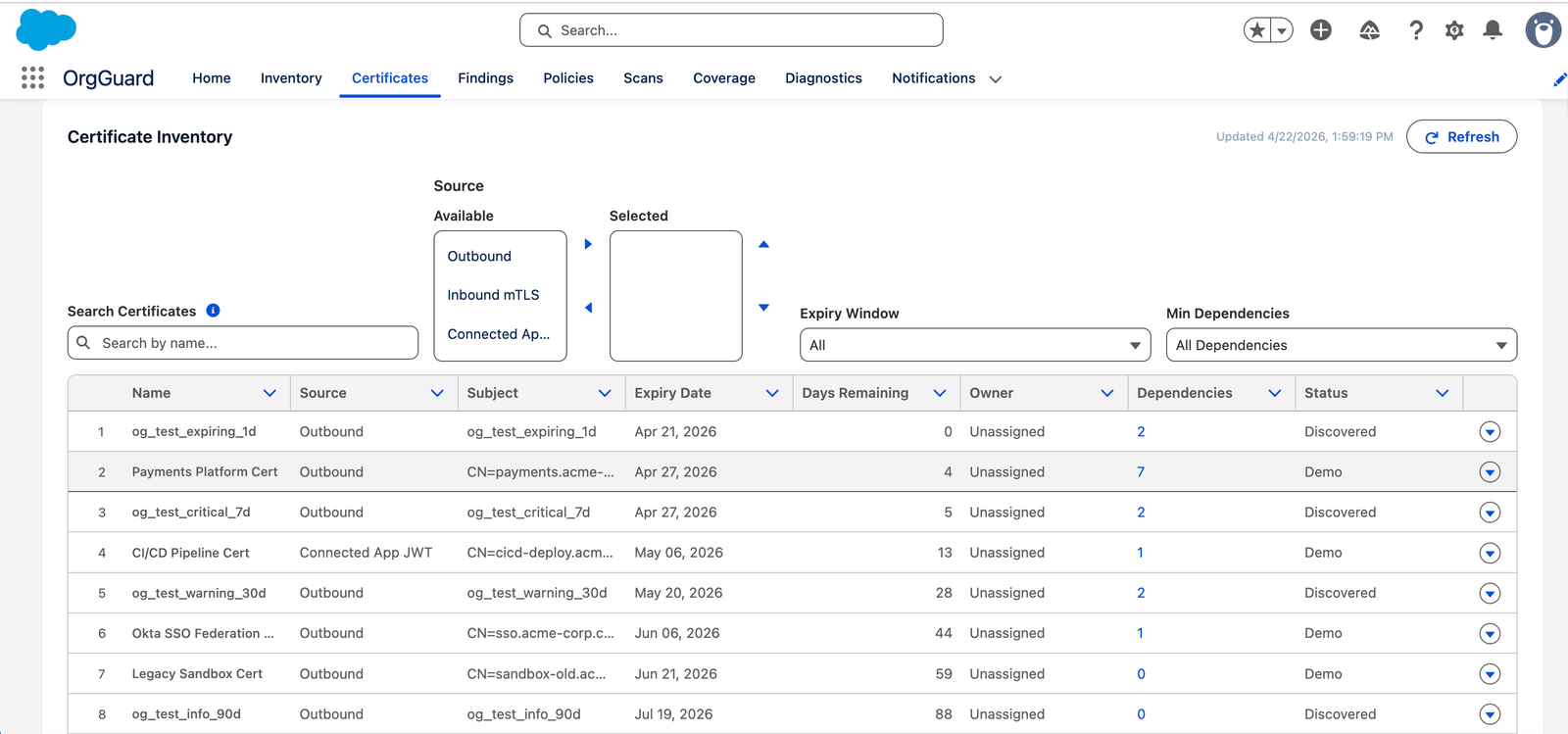Open the Status column menu chevron
This screenshot has width=1568, height=734.
(x=1443, y=393)
